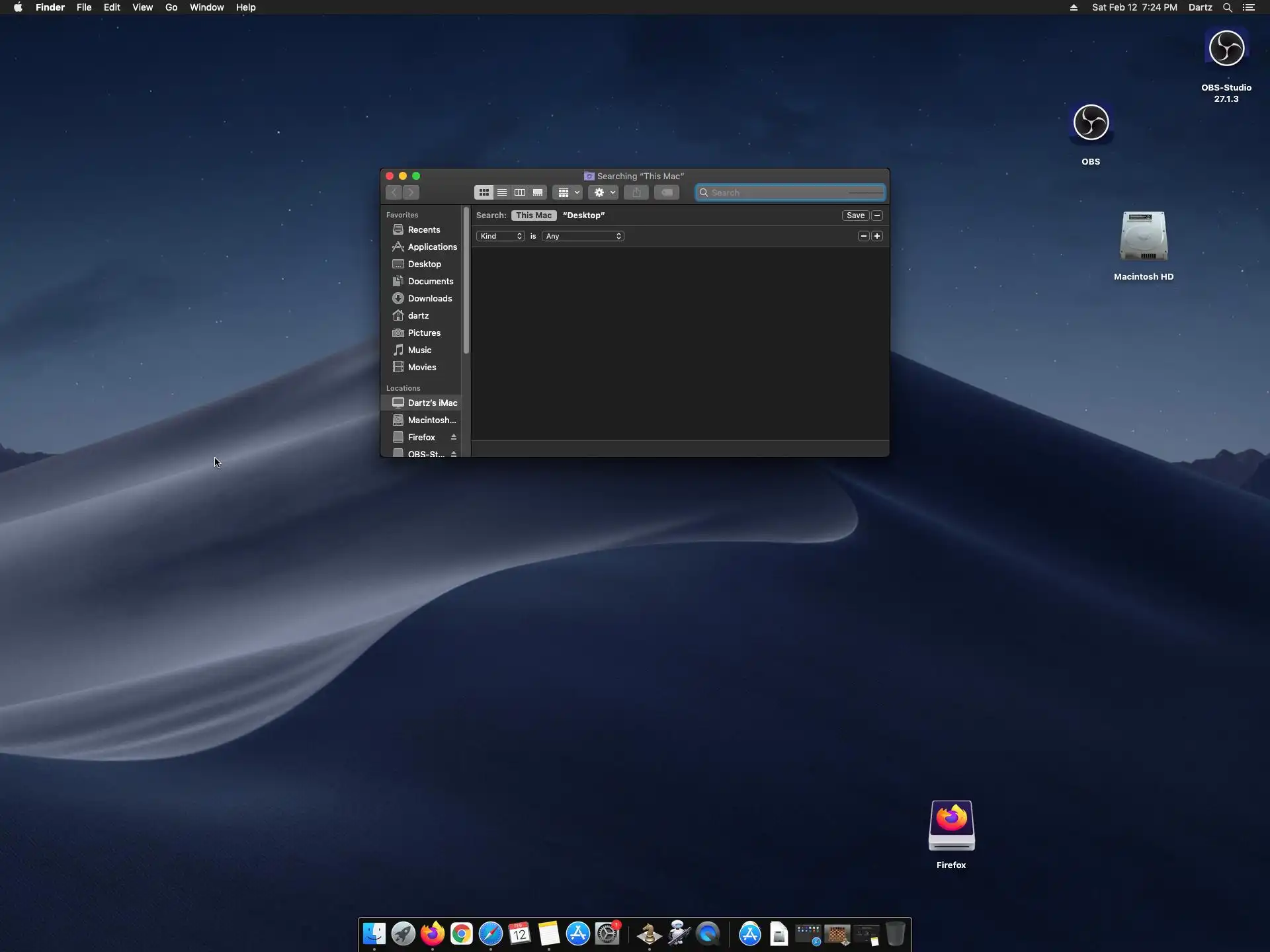This screenshot has width=1270, height=952.
Task: Switch to gallery view in Finder toolbar
Action: (538, 192)
